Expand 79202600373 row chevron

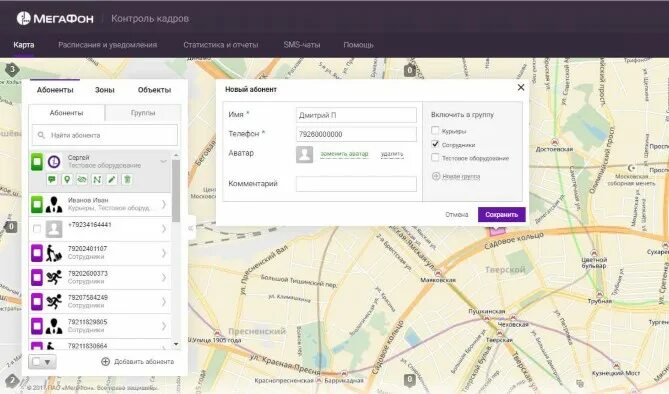click(x=163, y=277)
